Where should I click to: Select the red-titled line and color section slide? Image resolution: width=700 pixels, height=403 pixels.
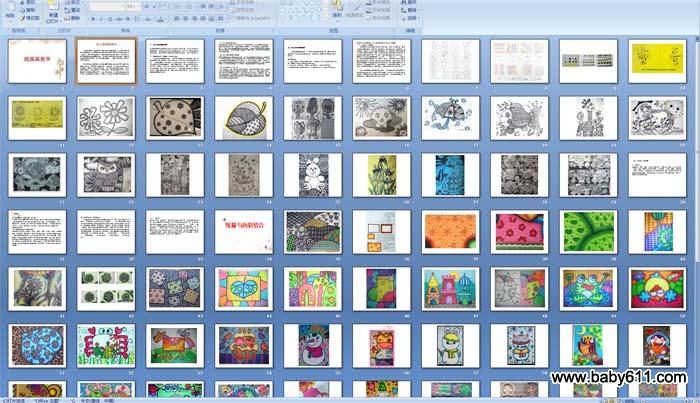(244, 232)
